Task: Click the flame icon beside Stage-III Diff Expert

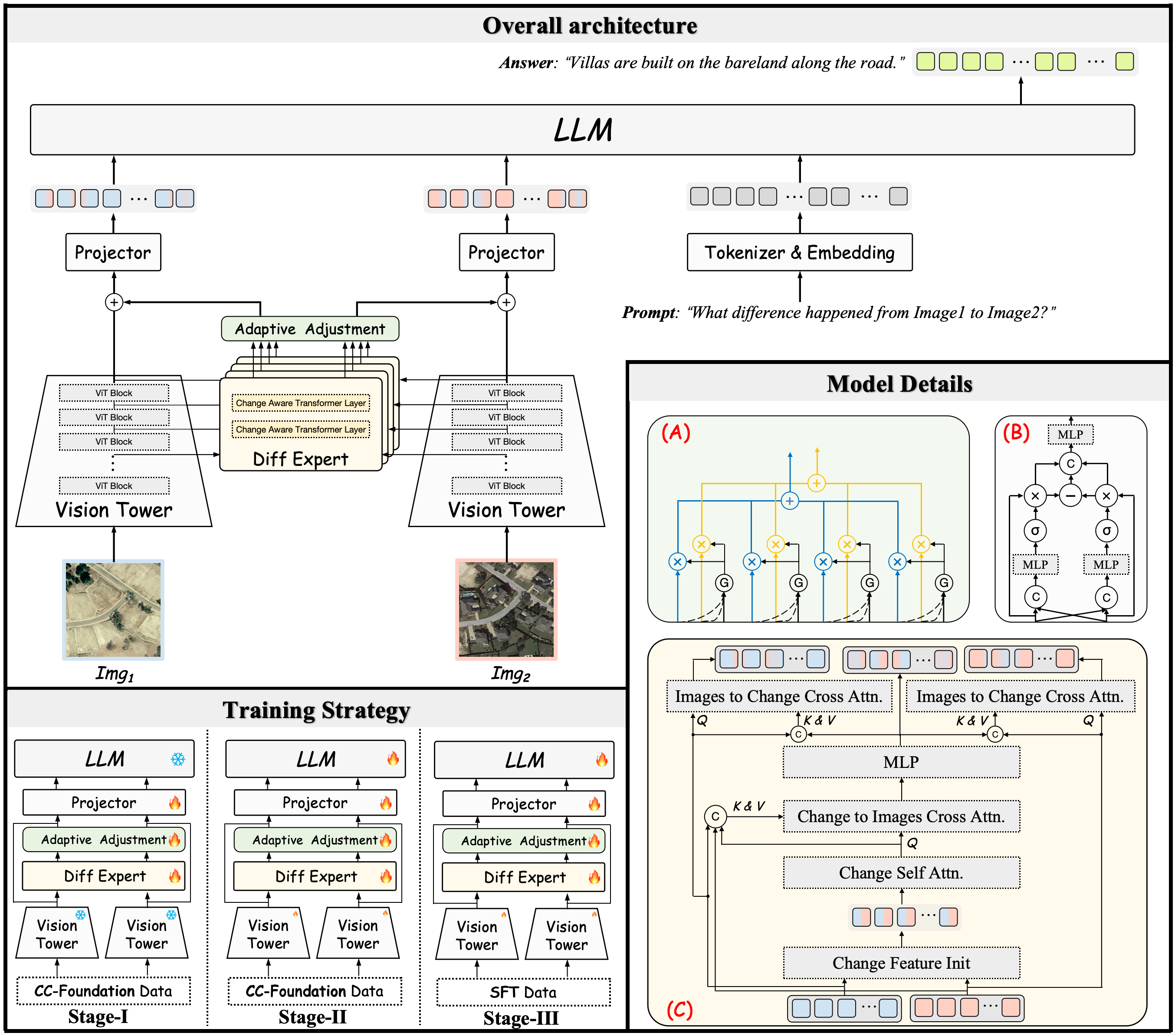Action: 594,877
